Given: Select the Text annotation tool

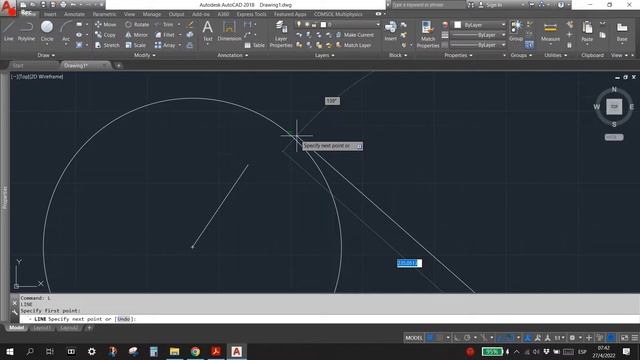Looking at the screenshot, I should coord(207,31).
